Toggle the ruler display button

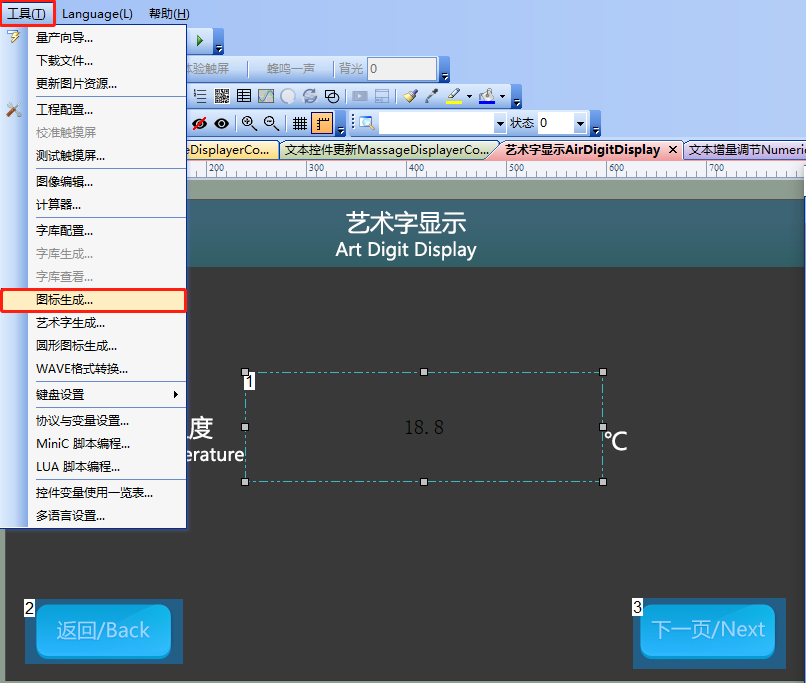(x=322, y=123)
